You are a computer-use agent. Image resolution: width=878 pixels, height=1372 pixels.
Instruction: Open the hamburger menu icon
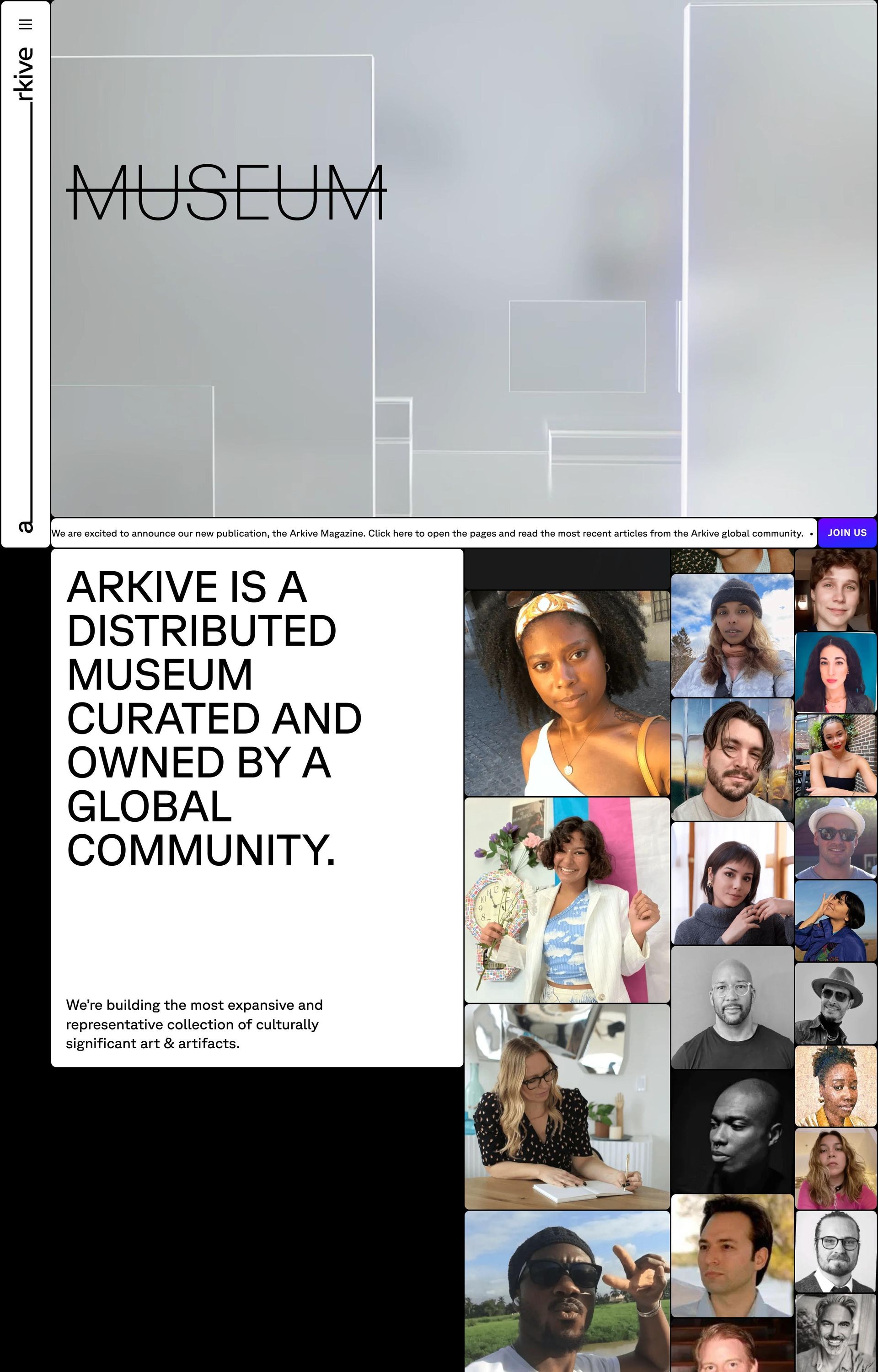(25, 24)
